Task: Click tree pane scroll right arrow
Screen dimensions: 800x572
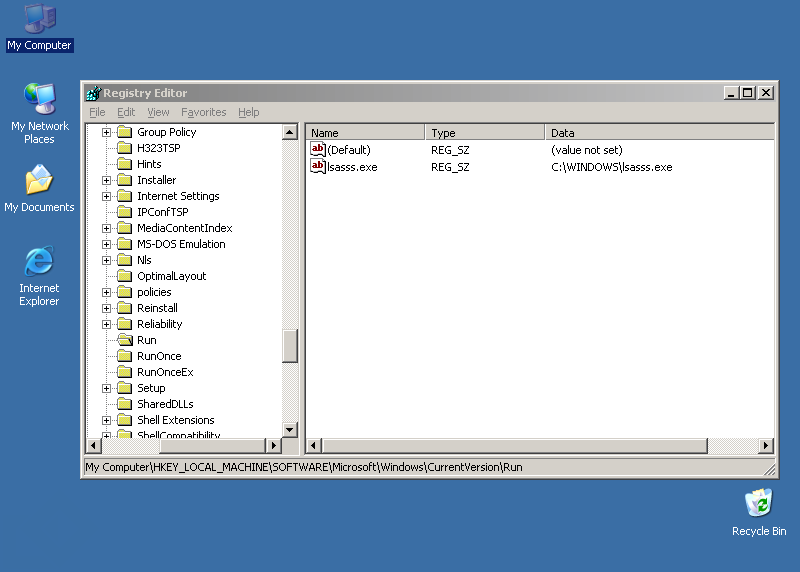Action: 273,445
